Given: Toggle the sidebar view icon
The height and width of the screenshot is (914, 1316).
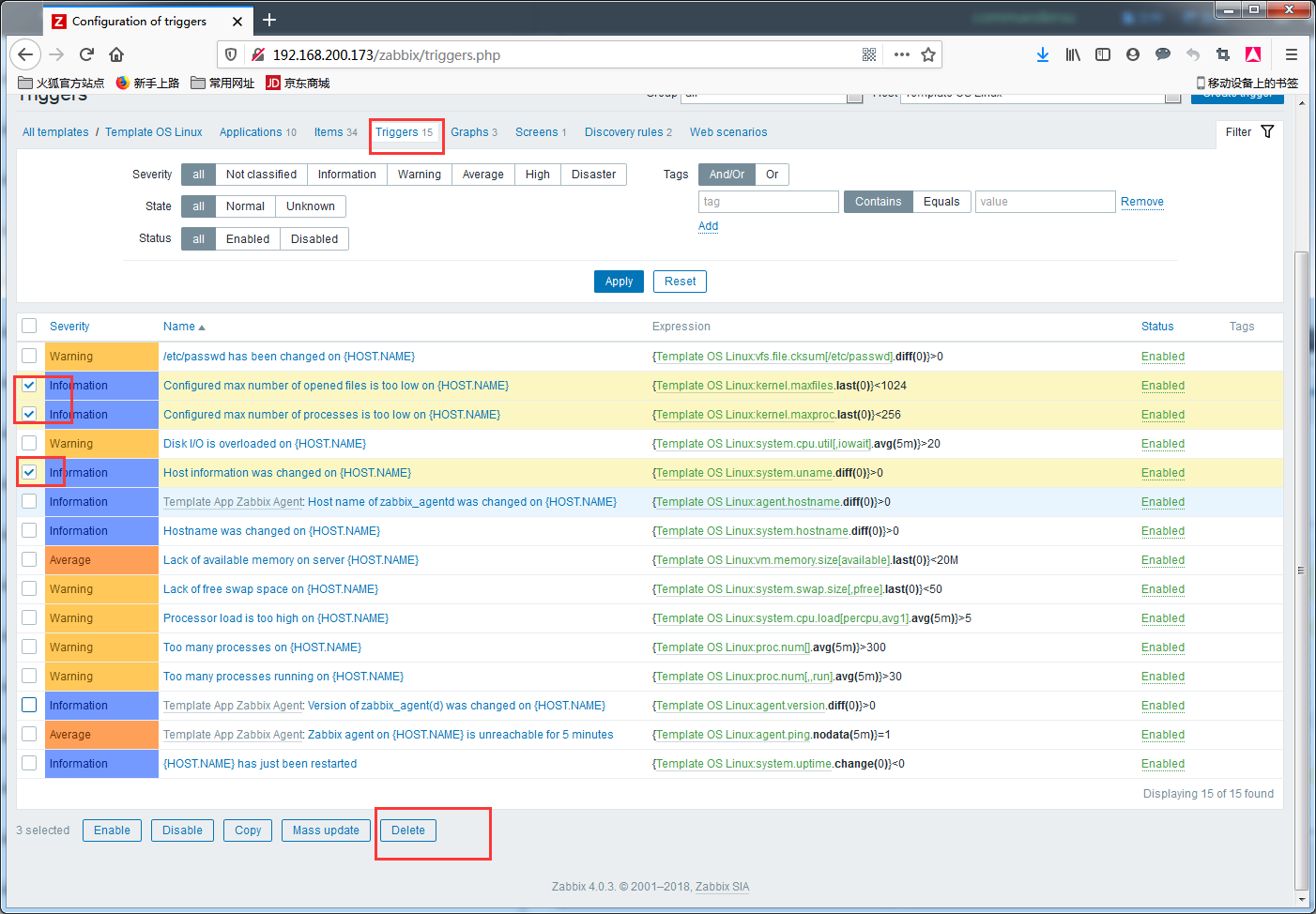Looking at the screenshot, I should point(1103,54).
